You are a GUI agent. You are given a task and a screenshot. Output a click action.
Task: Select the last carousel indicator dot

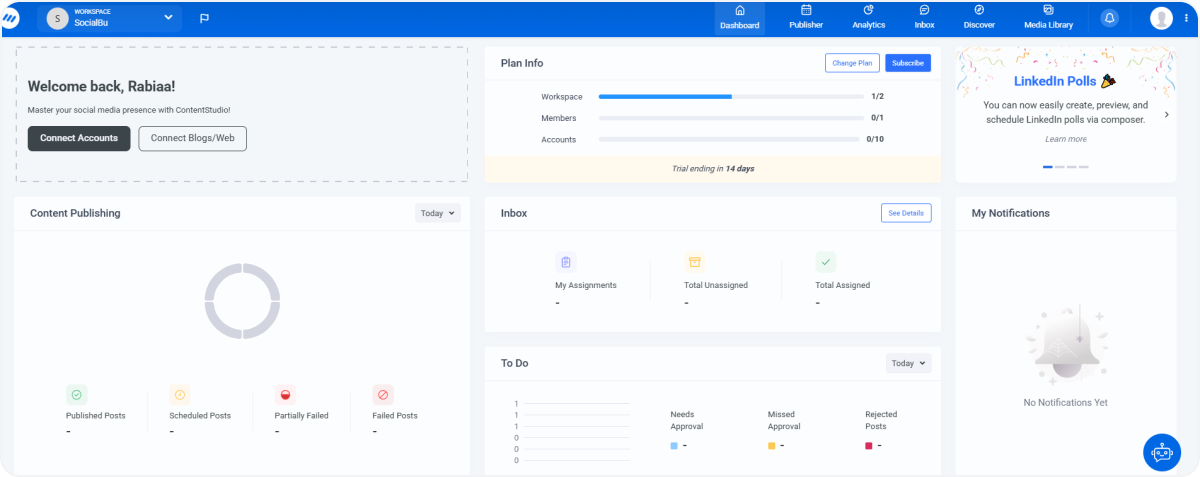point(1084,167)
